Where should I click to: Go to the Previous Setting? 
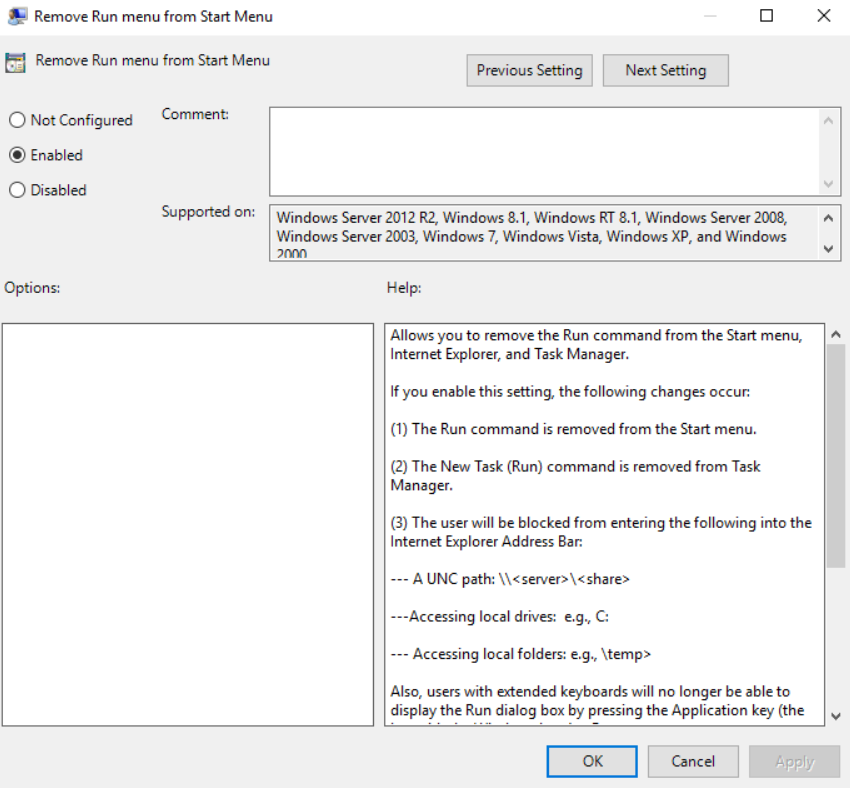529,70
